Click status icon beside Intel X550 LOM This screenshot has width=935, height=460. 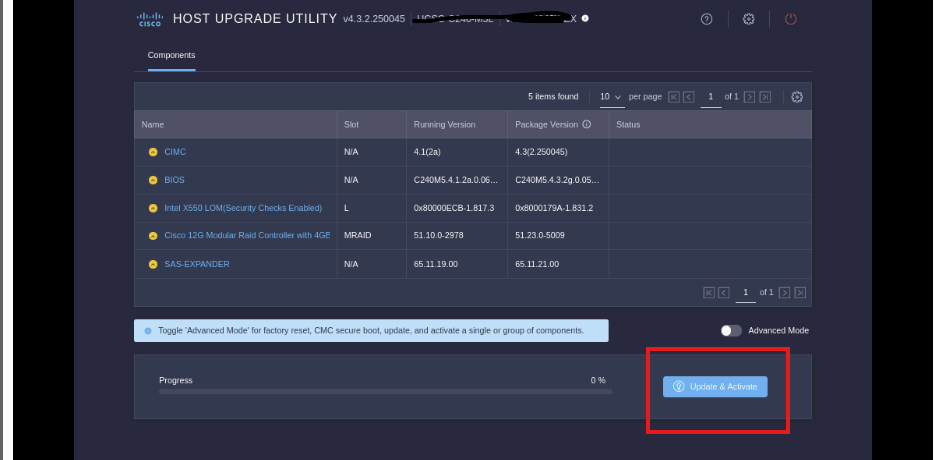point(153,208)
